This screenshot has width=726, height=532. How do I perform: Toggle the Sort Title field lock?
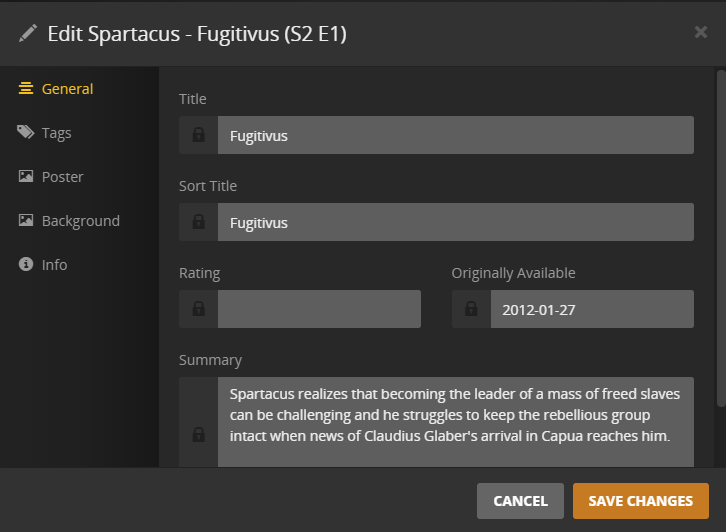click(199, 222)
